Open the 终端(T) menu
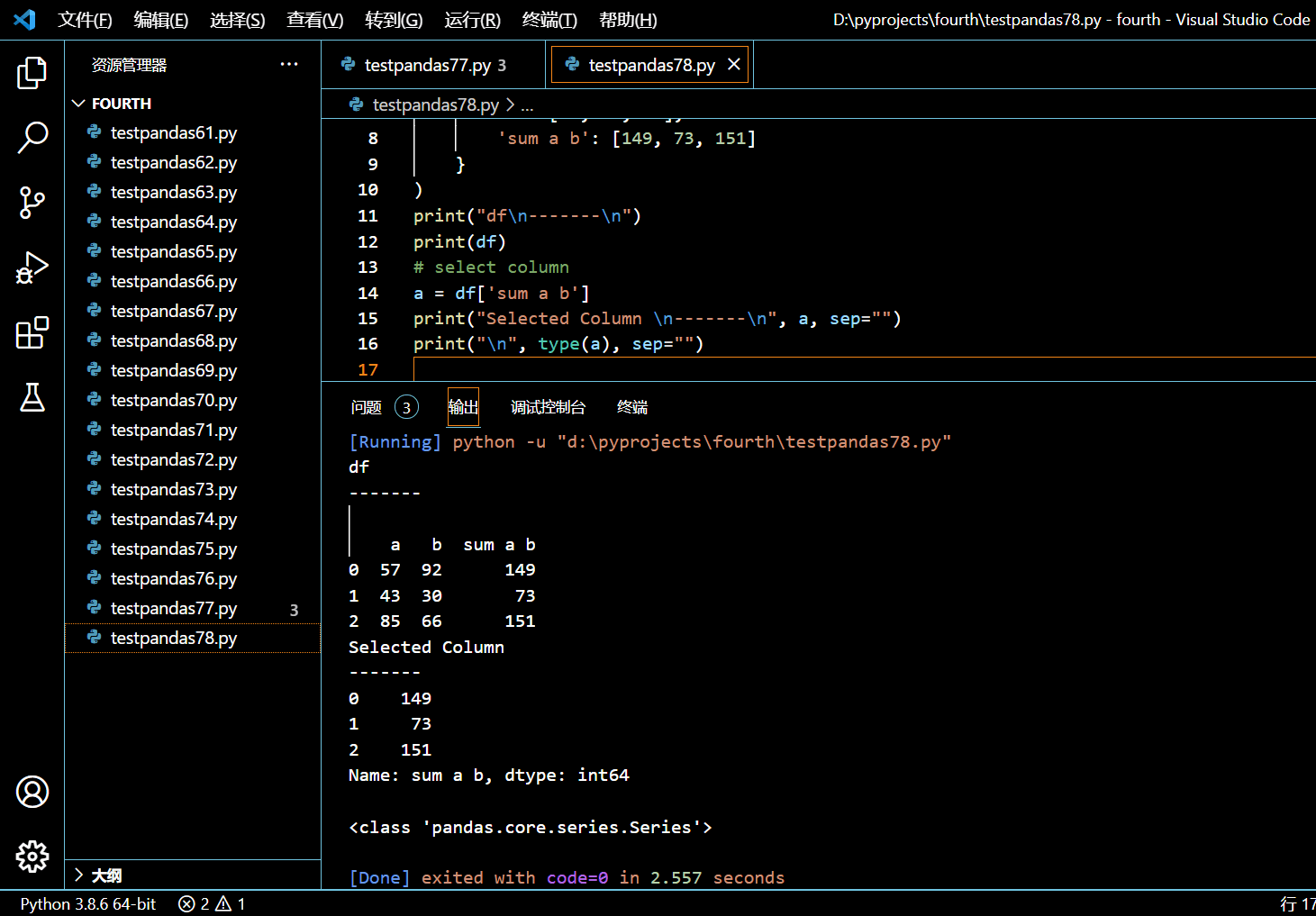 coord(549,20)
